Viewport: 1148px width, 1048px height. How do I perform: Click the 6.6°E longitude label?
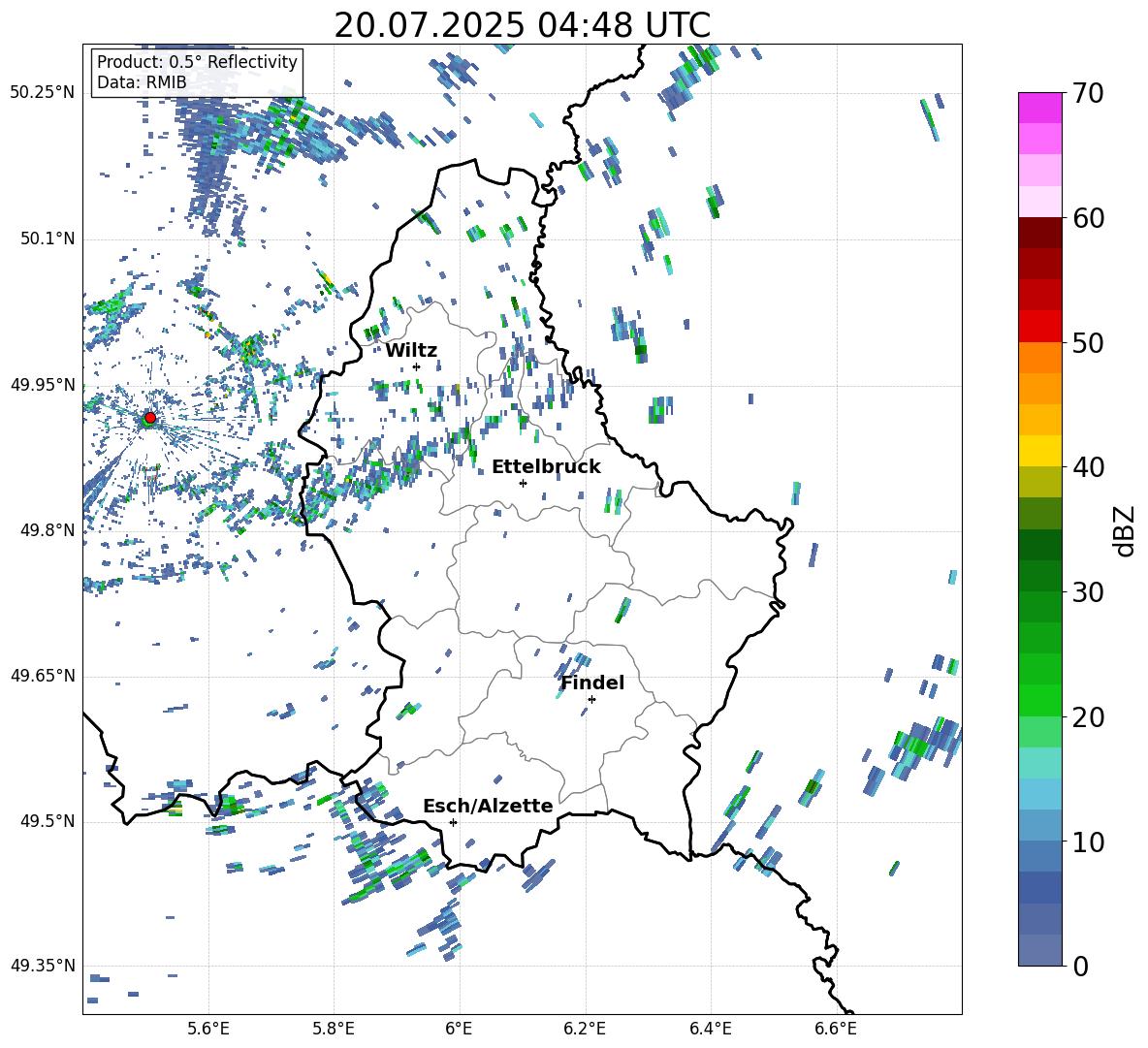click(x=836, y=1029)
